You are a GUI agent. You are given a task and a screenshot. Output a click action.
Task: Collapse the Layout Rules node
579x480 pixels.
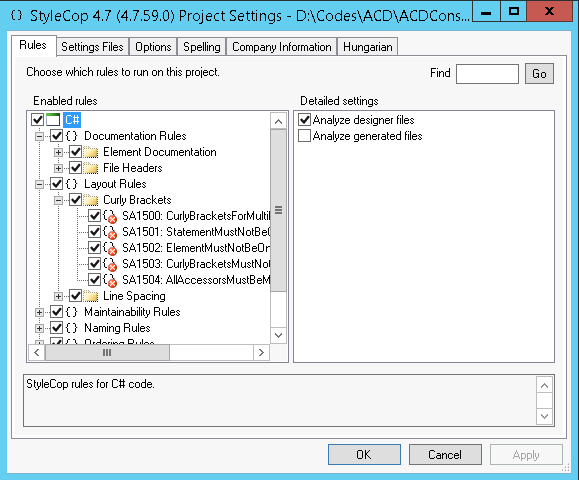pos(39,184)
